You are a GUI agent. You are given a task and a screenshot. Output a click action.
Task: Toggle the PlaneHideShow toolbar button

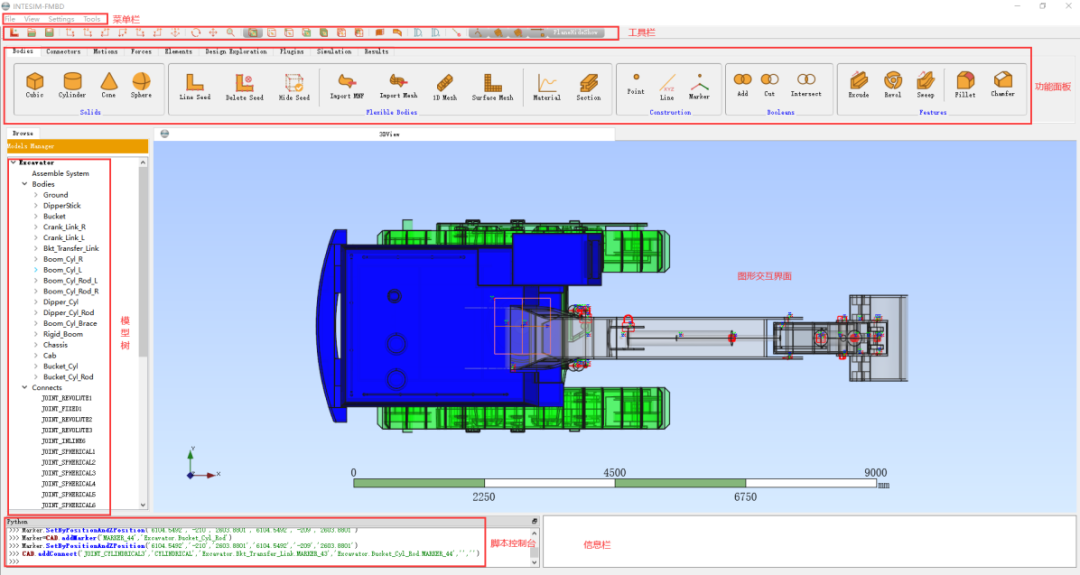(575, 32)
